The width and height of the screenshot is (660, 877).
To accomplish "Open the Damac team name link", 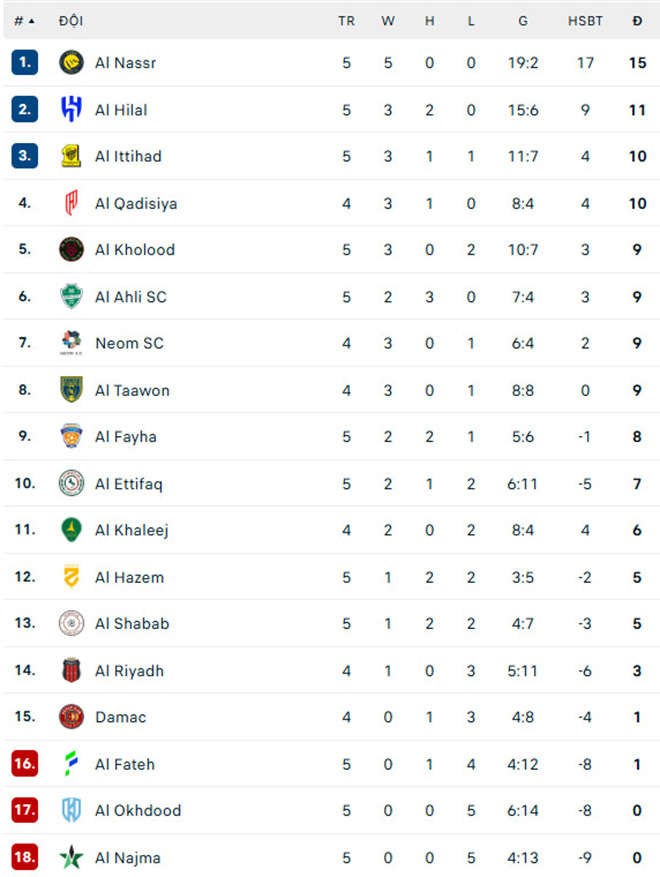I will tap(120, 717).
